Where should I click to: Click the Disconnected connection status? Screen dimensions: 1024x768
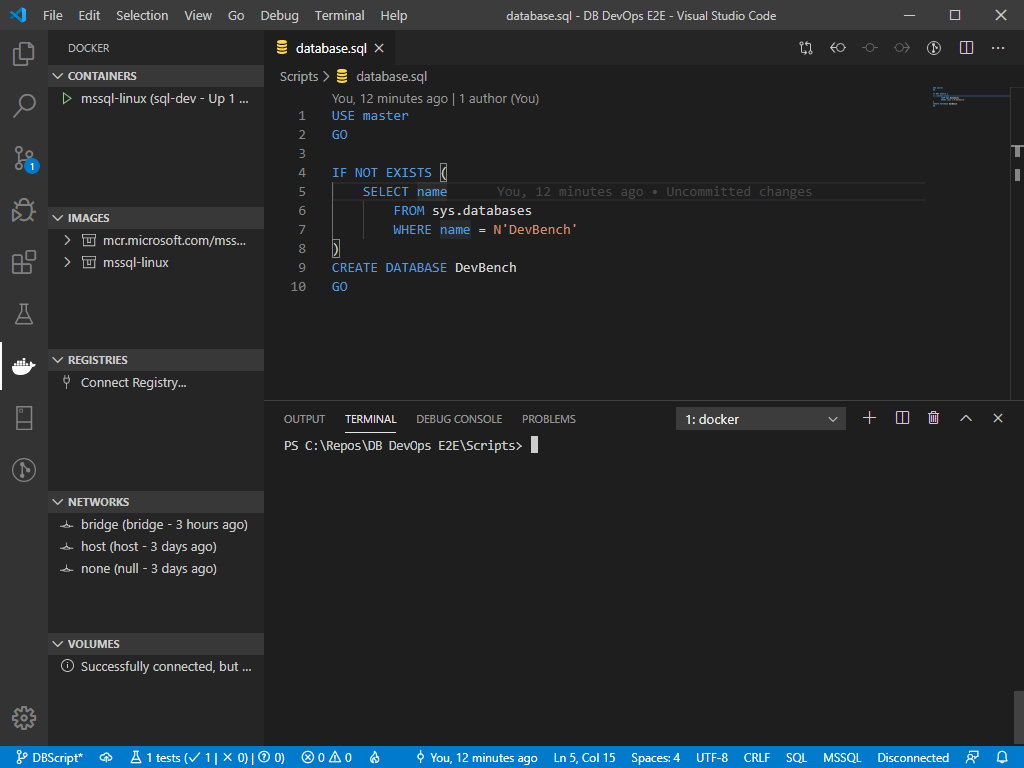coord(913,758)
